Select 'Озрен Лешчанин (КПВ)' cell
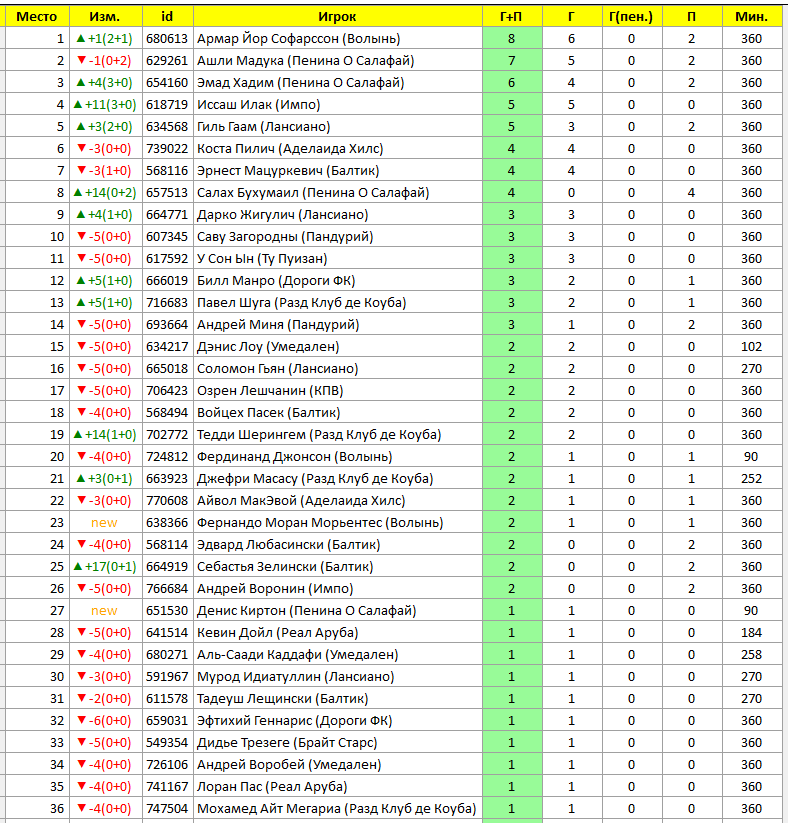The image size is (788, 823). click(x=338, y=391)
